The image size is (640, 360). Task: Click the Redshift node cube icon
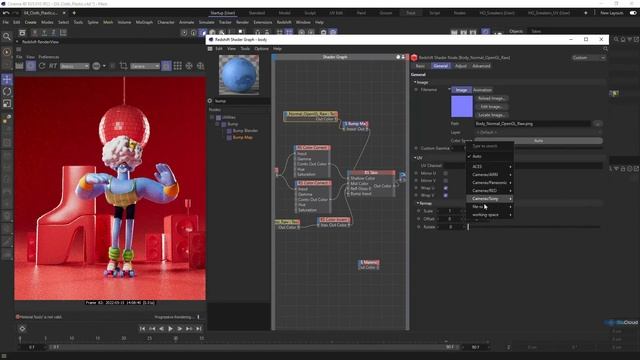[x=414, y=58]
